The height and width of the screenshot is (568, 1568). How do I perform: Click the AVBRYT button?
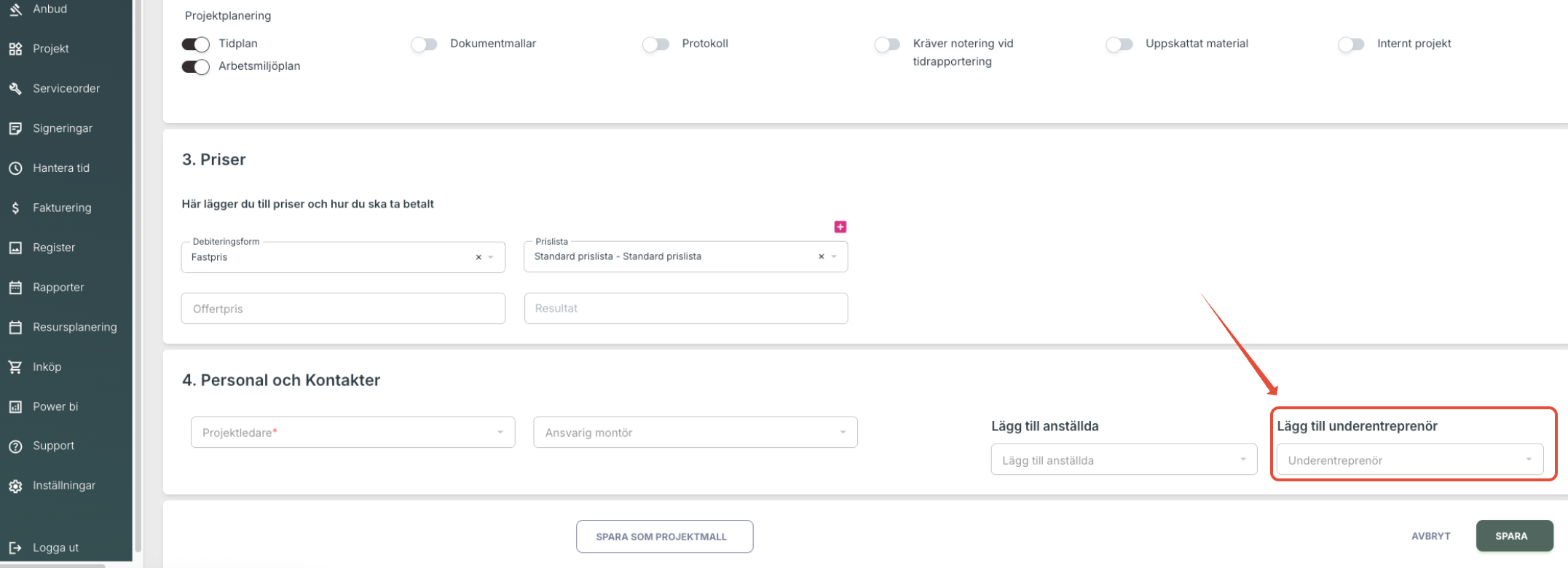point(1430,536)
